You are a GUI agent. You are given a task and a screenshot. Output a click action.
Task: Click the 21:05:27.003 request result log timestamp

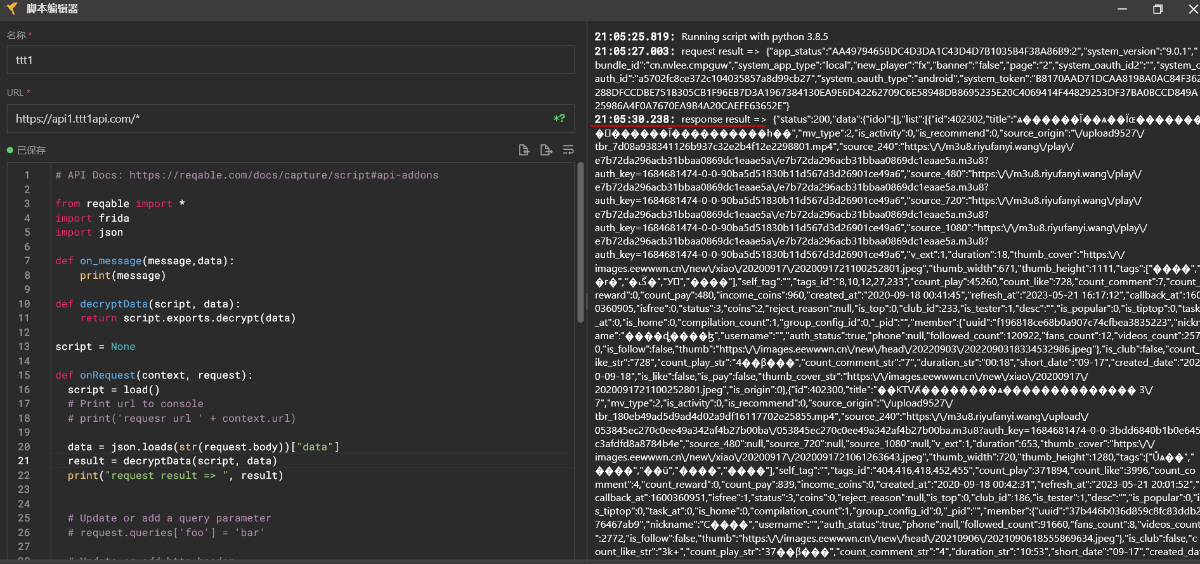[634, 50]
